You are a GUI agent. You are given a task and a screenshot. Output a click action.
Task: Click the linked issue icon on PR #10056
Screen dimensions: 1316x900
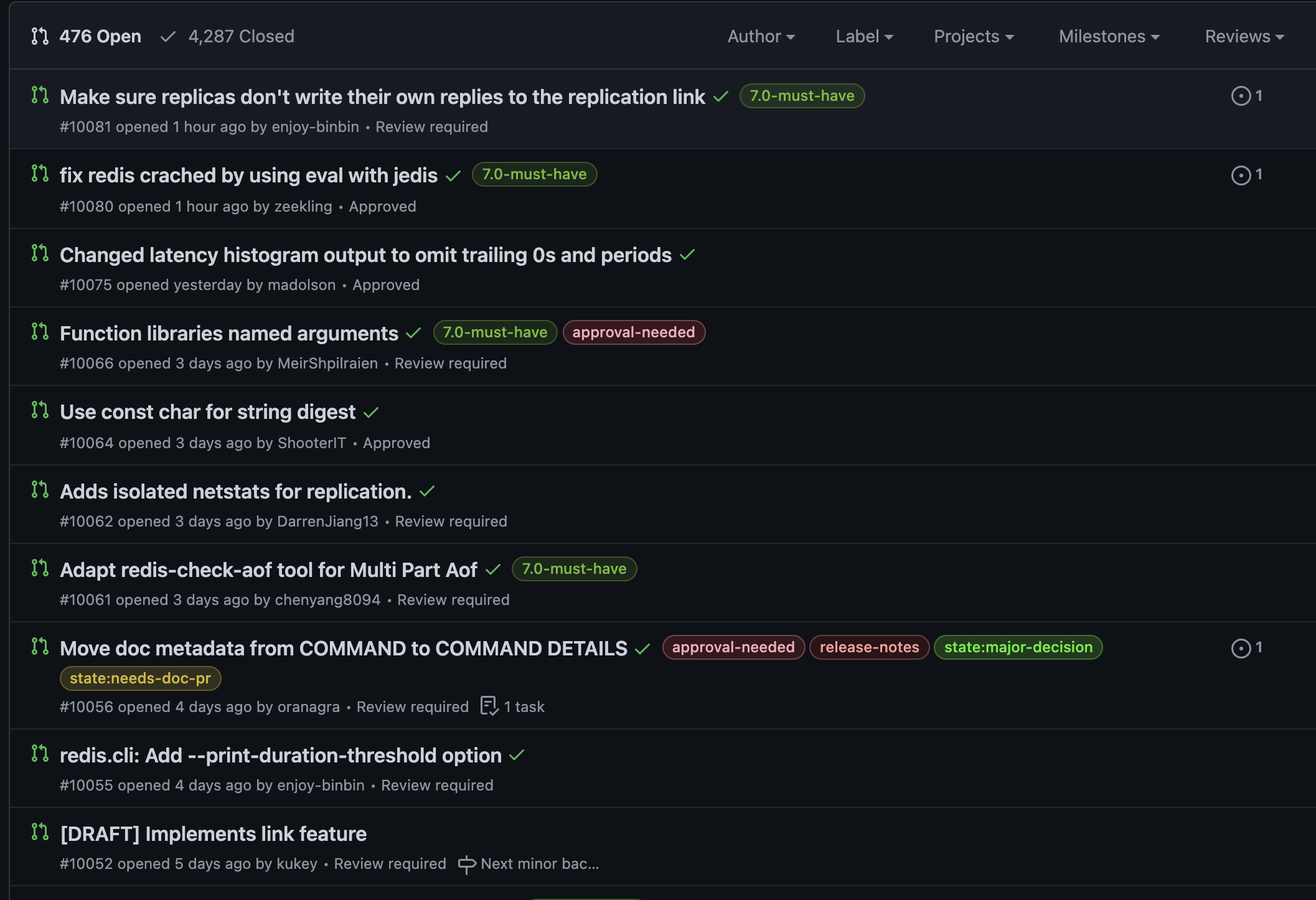pyautogui.click(x=1241, y=648)
